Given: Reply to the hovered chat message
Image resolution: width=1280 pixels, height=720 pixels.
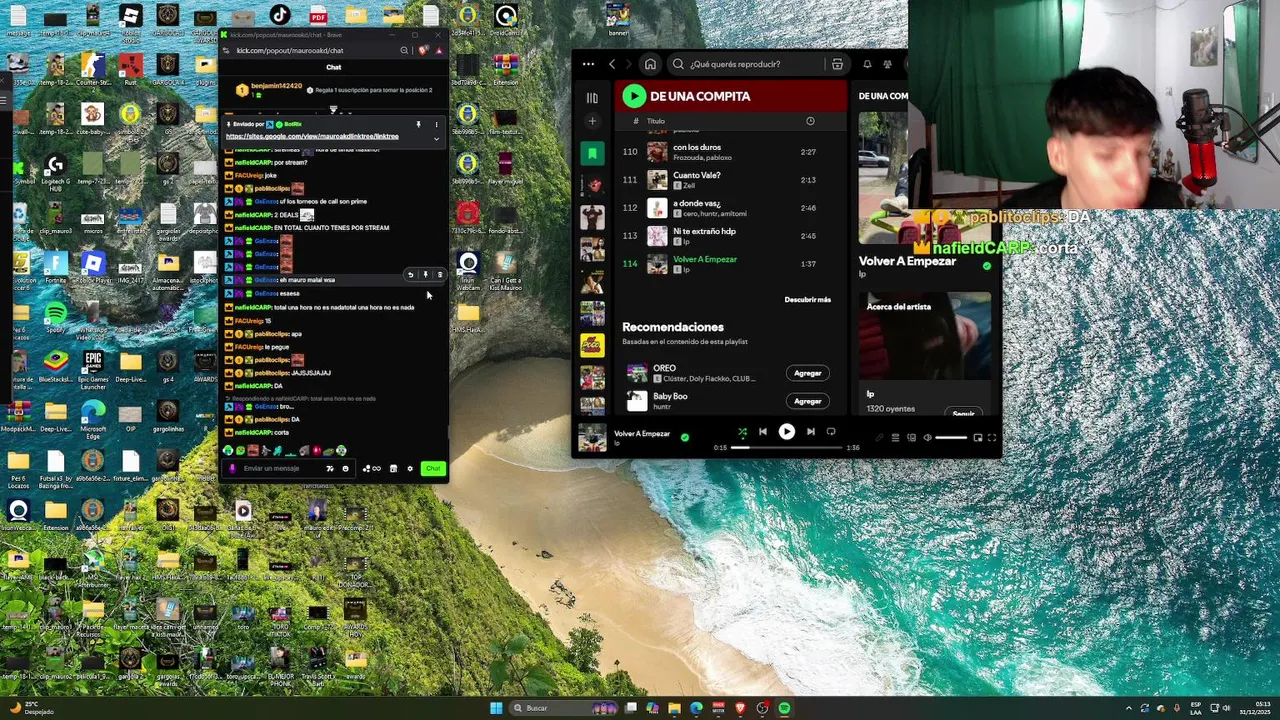Looking at the screenshot, I should point(410,274).
